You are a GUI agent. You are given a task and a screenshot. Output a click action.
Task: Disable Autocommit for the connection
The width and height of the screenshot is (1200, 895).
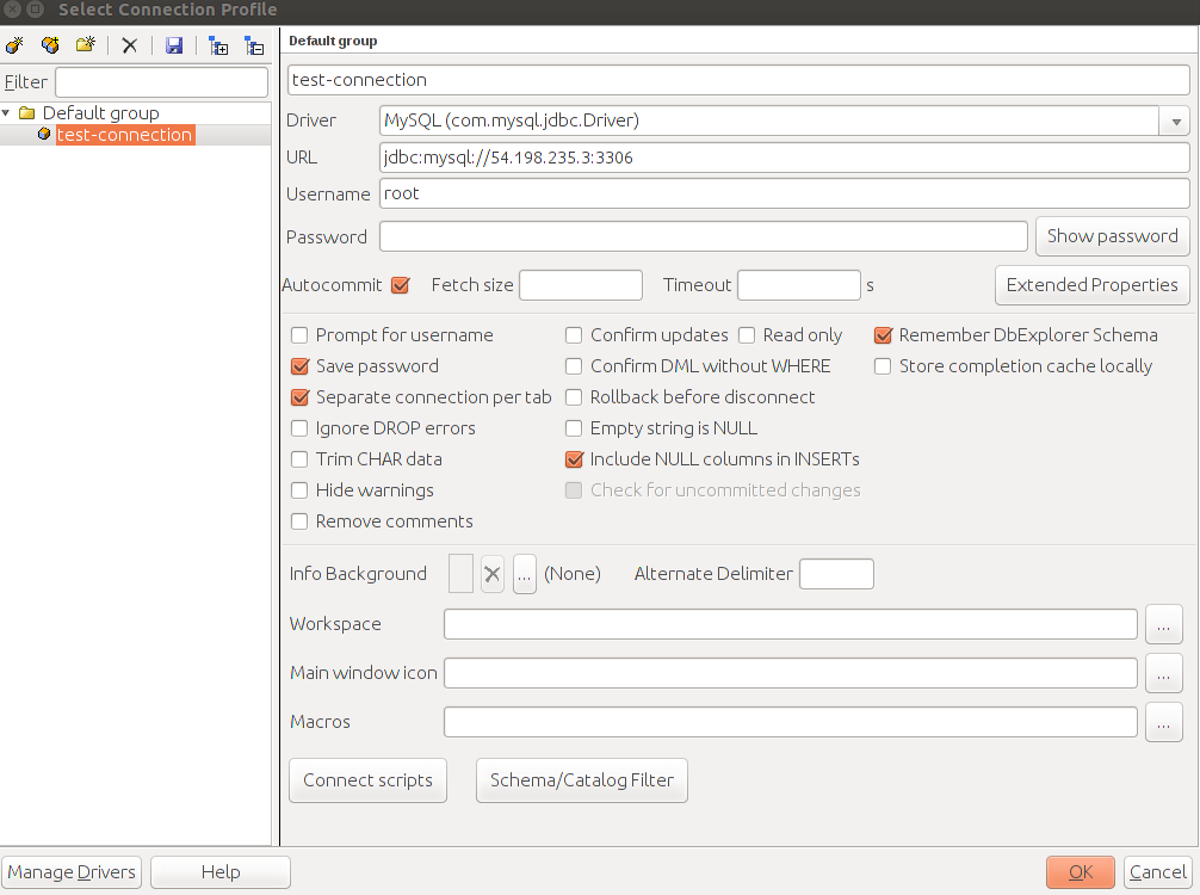[x=400, y=285]
